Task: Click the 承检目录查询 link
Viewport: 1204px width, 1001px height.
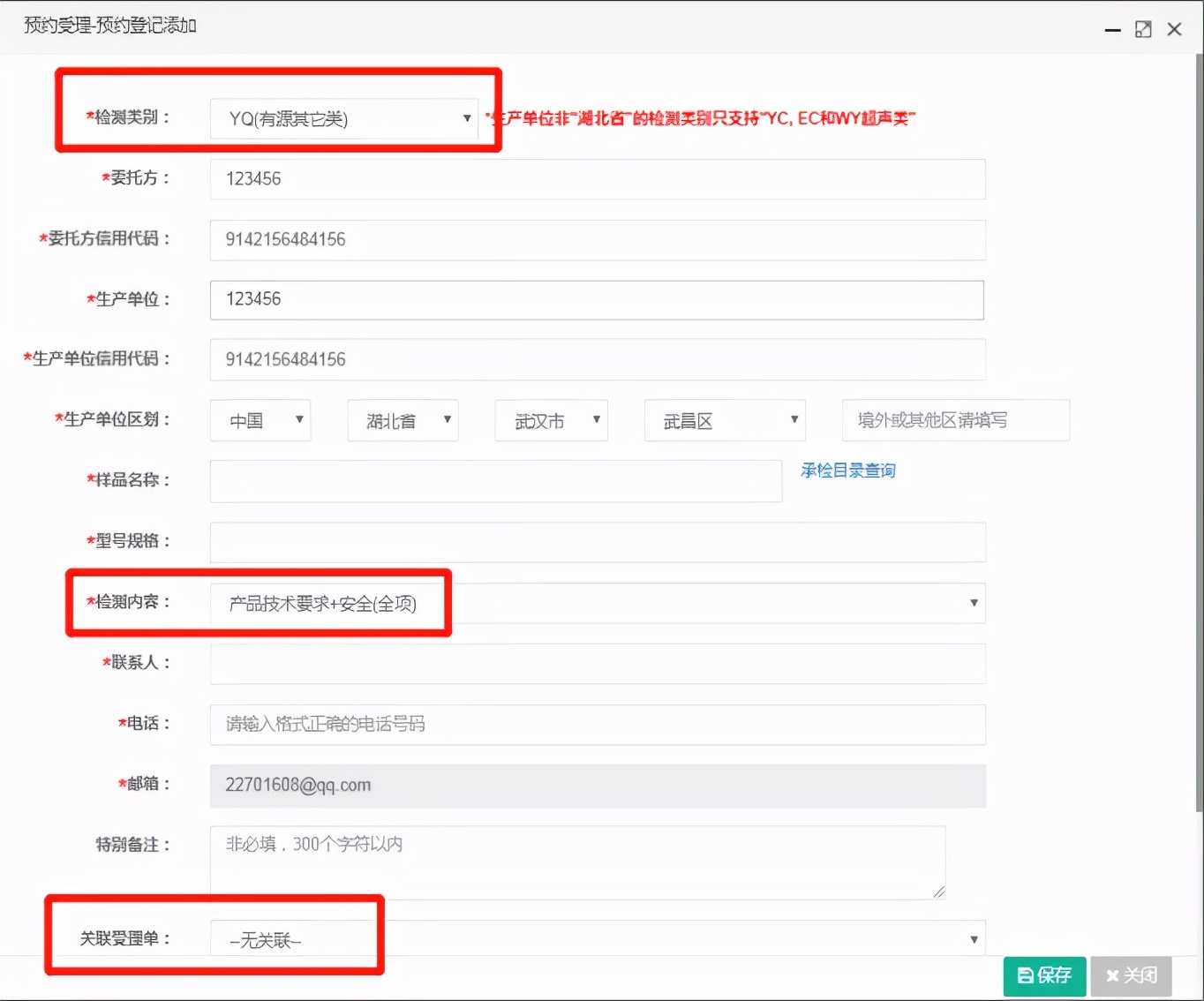Action: coord(847,470)
